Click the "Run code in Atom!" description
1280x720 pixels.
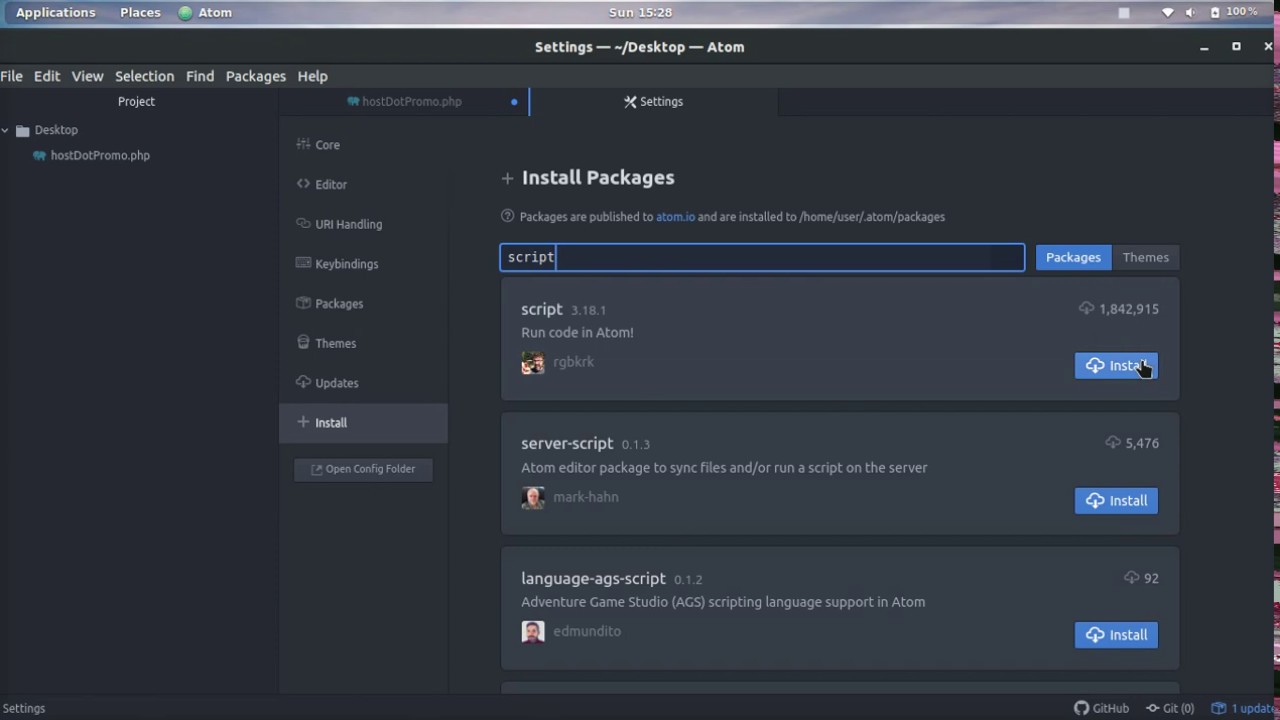[x=577, y=332]
